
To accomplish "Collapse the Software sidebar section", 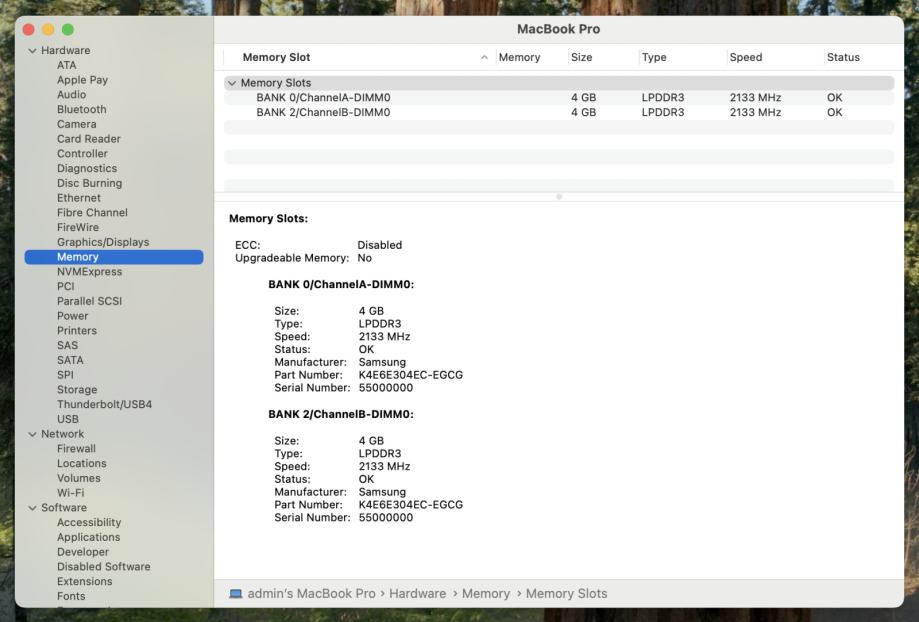I will point(32,508).
